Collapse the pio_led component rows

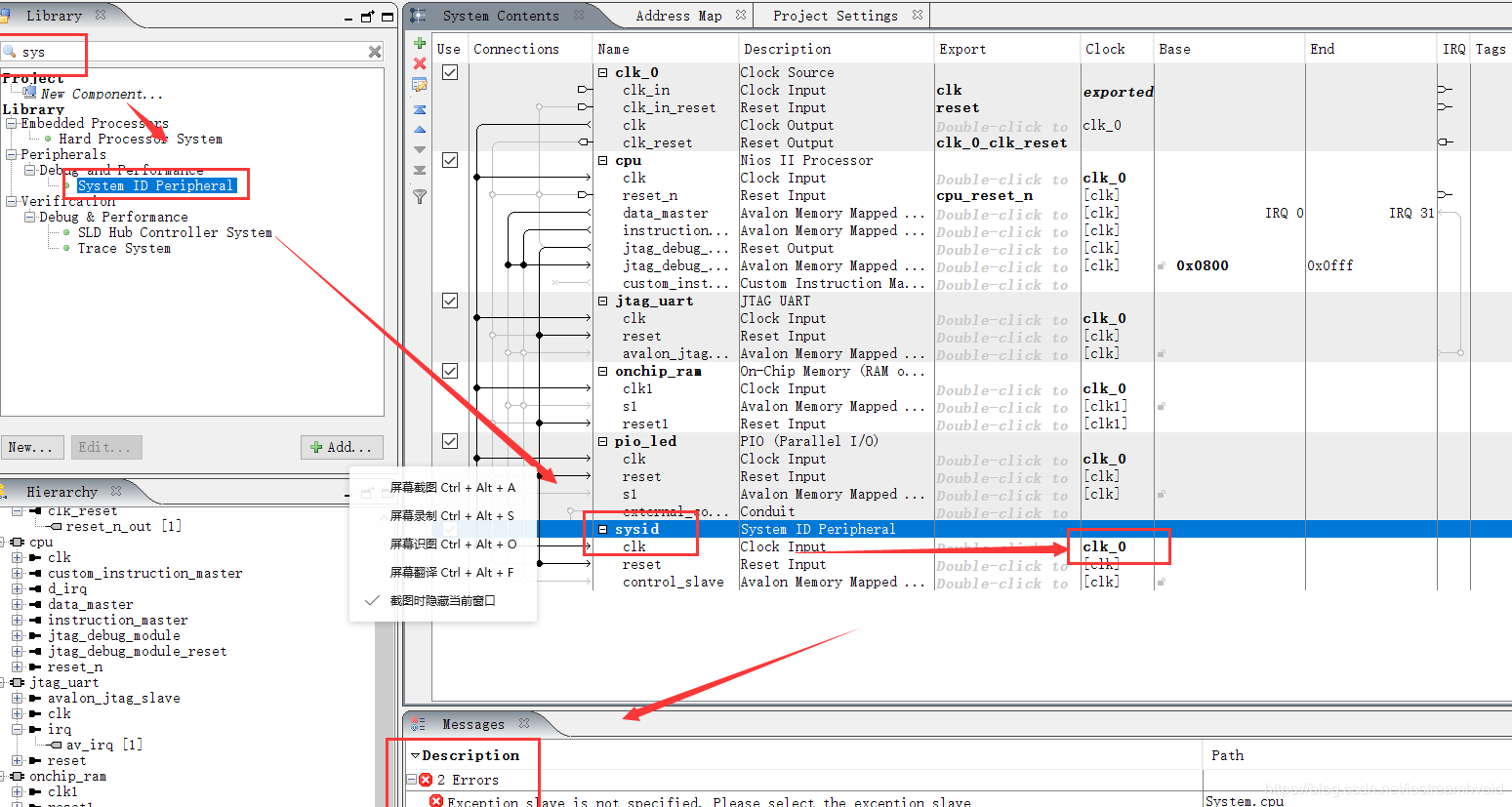click(603, 441)
